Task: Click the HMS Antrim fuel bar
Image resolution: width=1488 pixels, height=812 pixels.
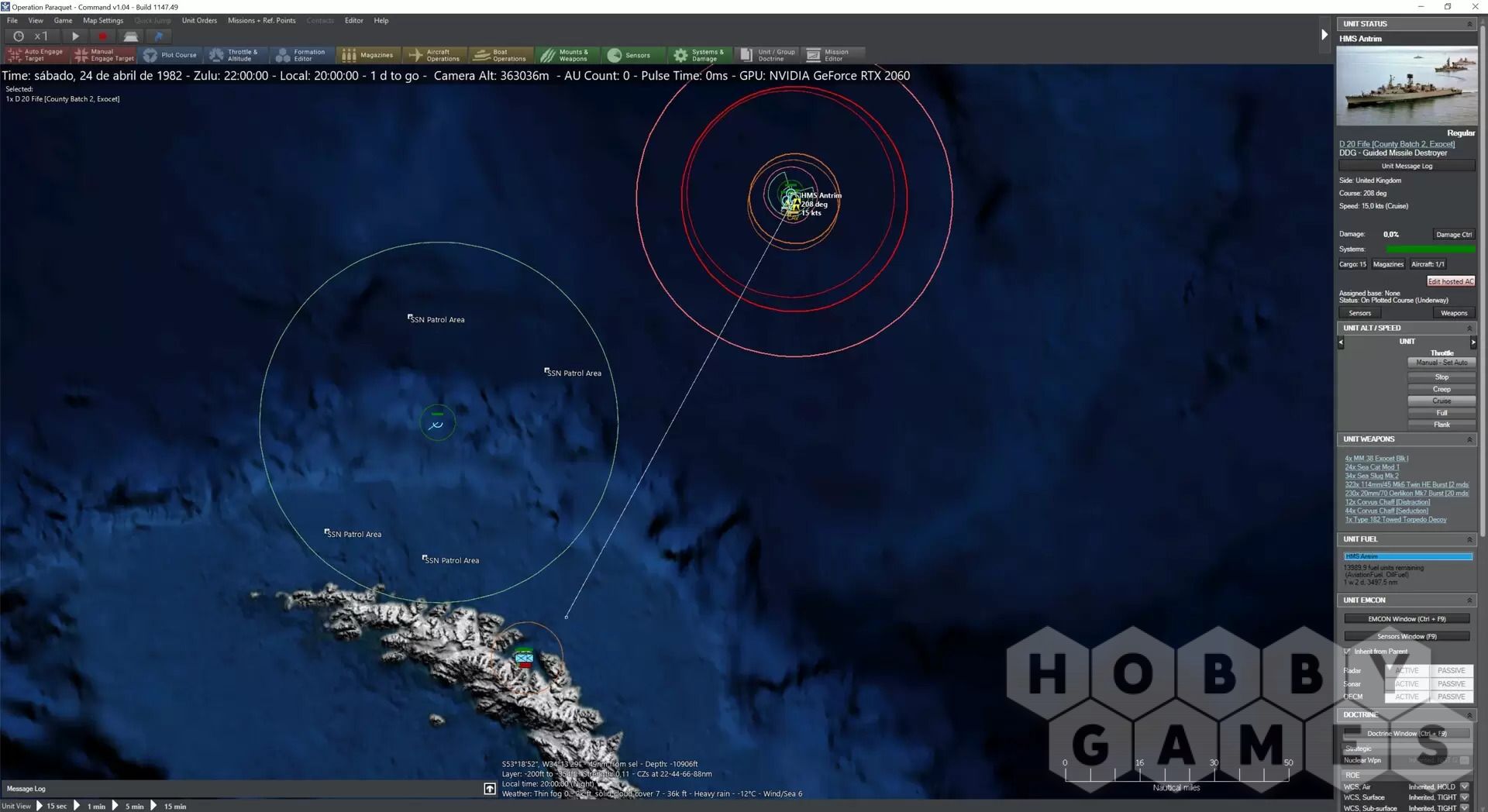Action: pos(1407,556)
